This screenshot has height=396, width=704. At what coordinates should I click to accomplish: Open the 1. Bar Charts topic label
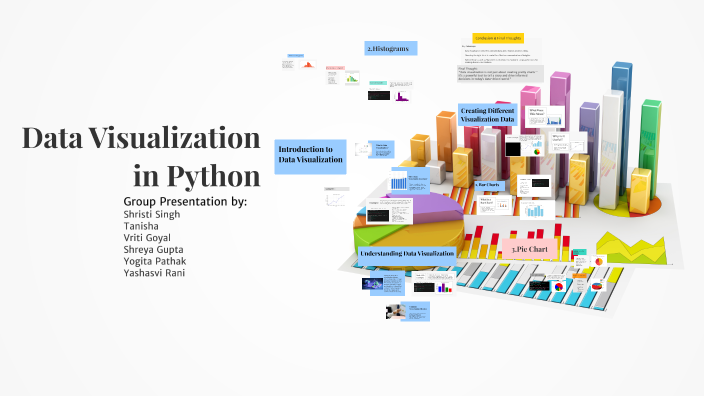point(489,185)
